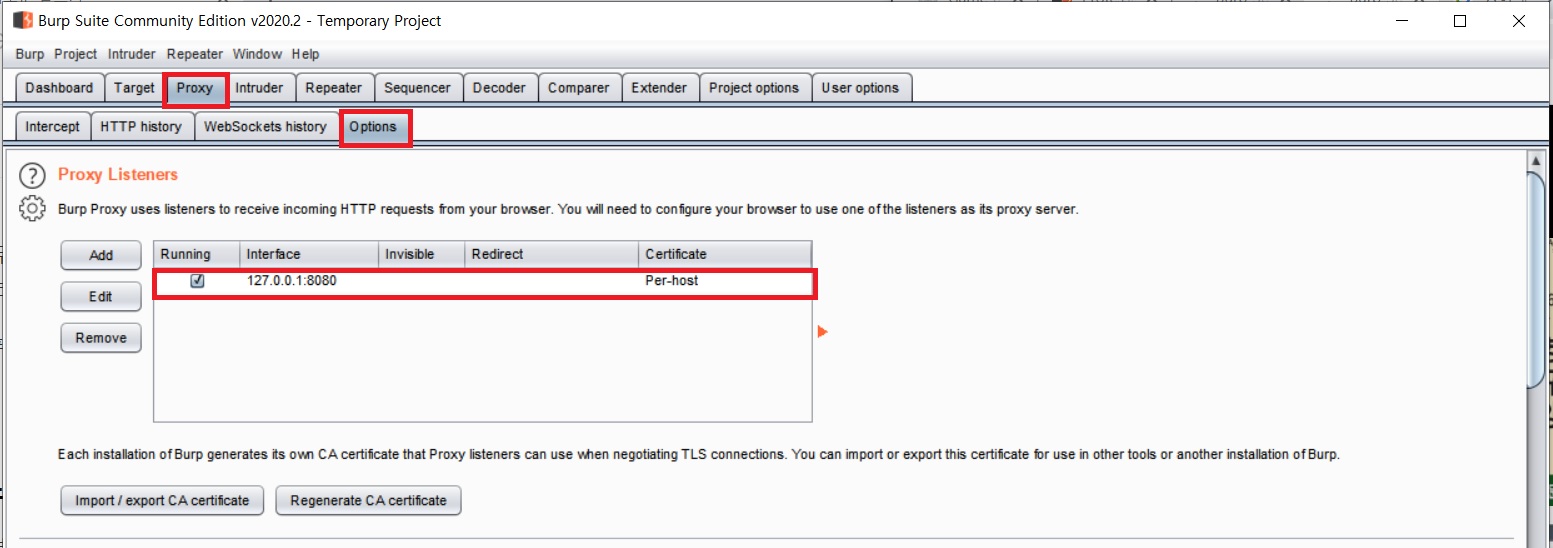Click the orange arrow beside the listeners table

(x=823, y=332)
